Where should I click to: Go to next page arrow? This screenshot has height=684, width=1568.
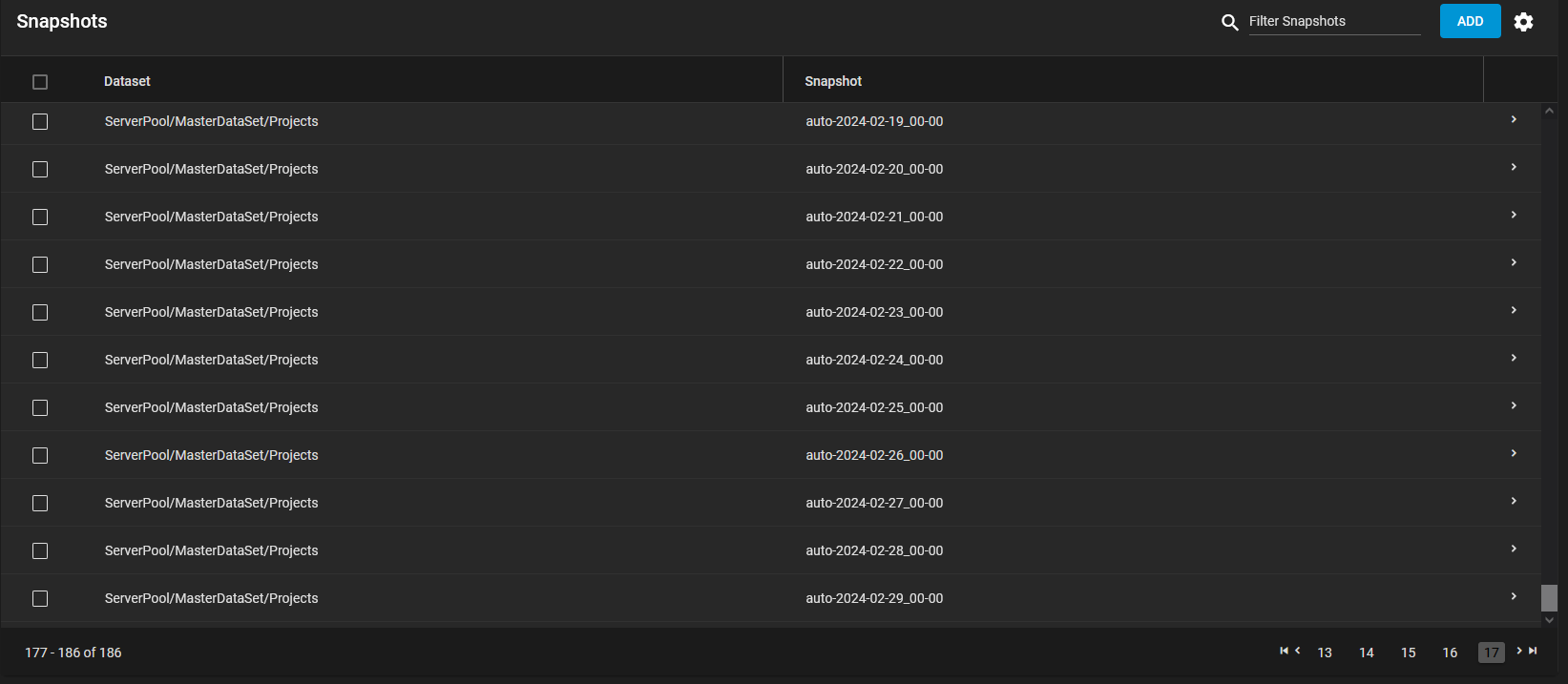click(1519, 651)
